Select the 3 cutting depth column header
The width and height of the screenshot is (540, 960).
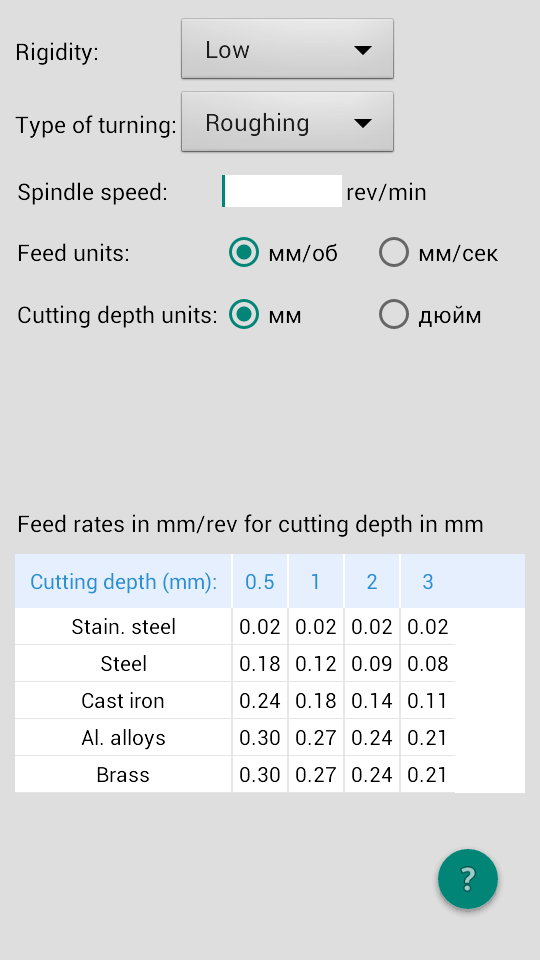[427, 581]
